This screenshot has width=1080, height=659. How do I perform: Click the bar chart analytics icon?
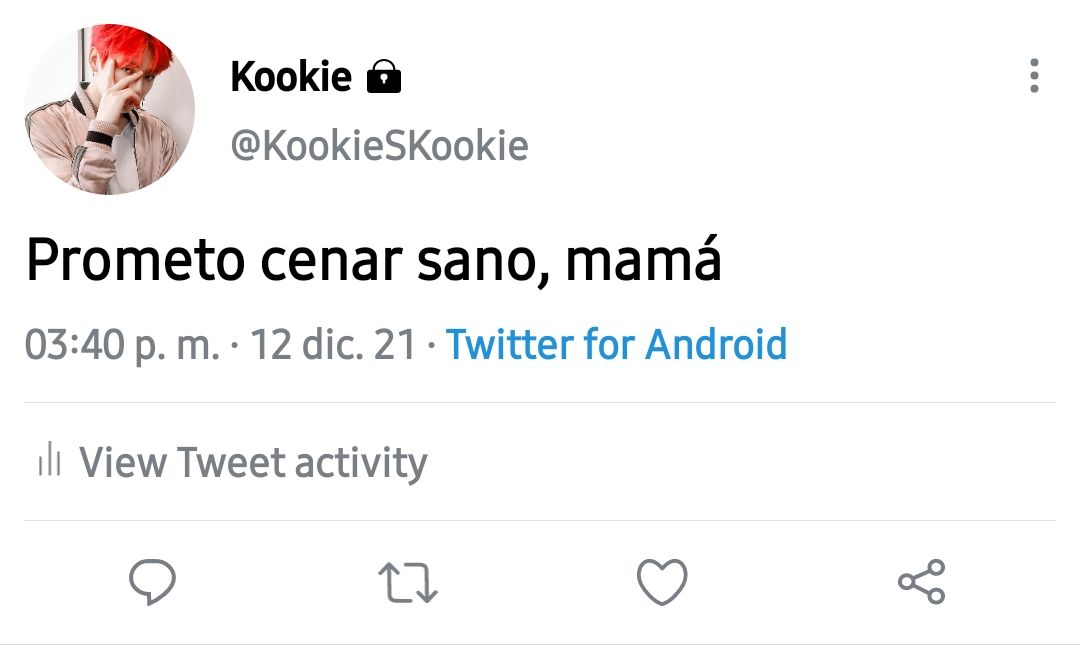click(x=50, y=460)
